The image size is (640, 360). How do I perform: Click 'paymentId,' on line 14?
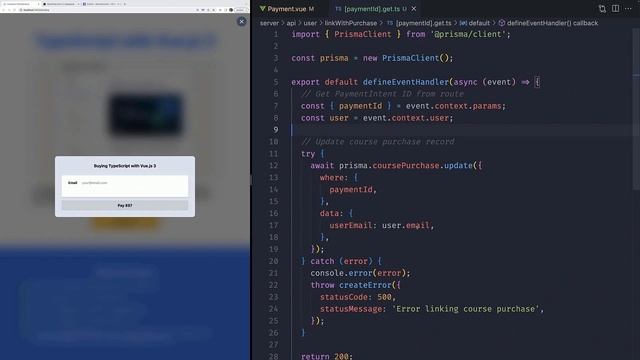point(353,189)
